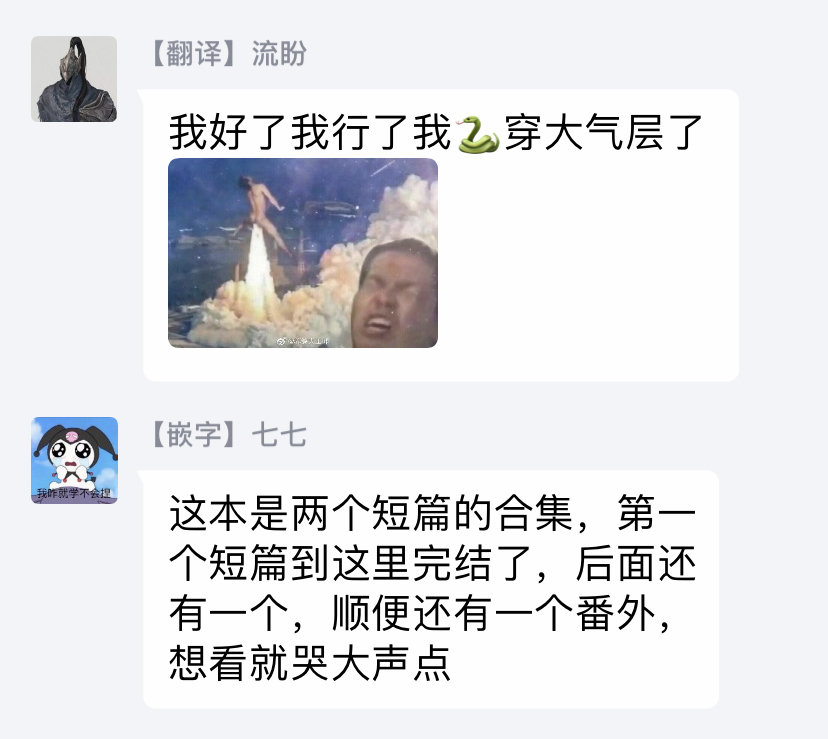Select the 【嵌字】 role tag
This screenshot has height=739, width=828.
click(195, 435)
